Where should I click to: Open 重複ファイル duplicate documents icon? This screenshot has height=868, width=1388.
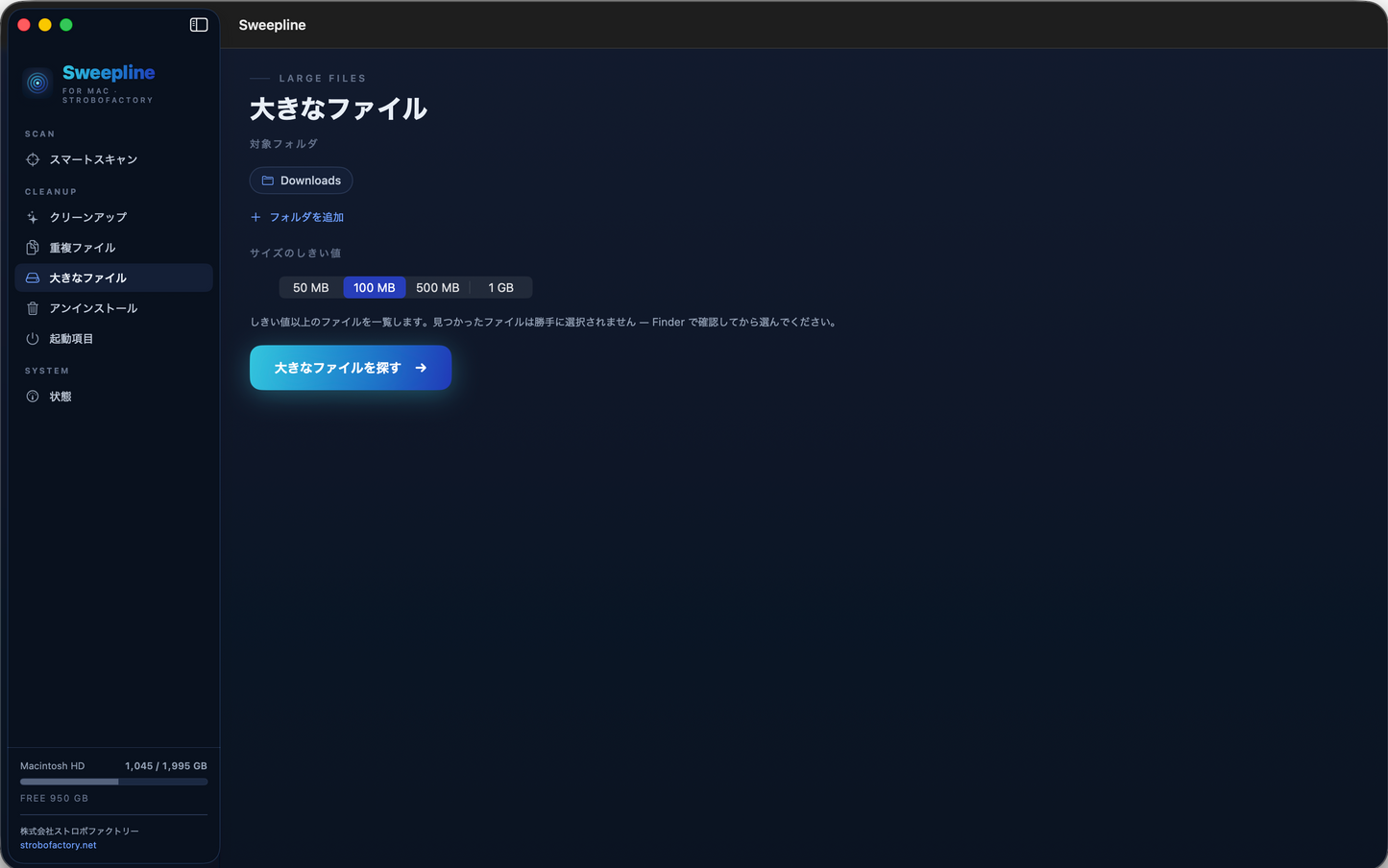pos(33,248)
